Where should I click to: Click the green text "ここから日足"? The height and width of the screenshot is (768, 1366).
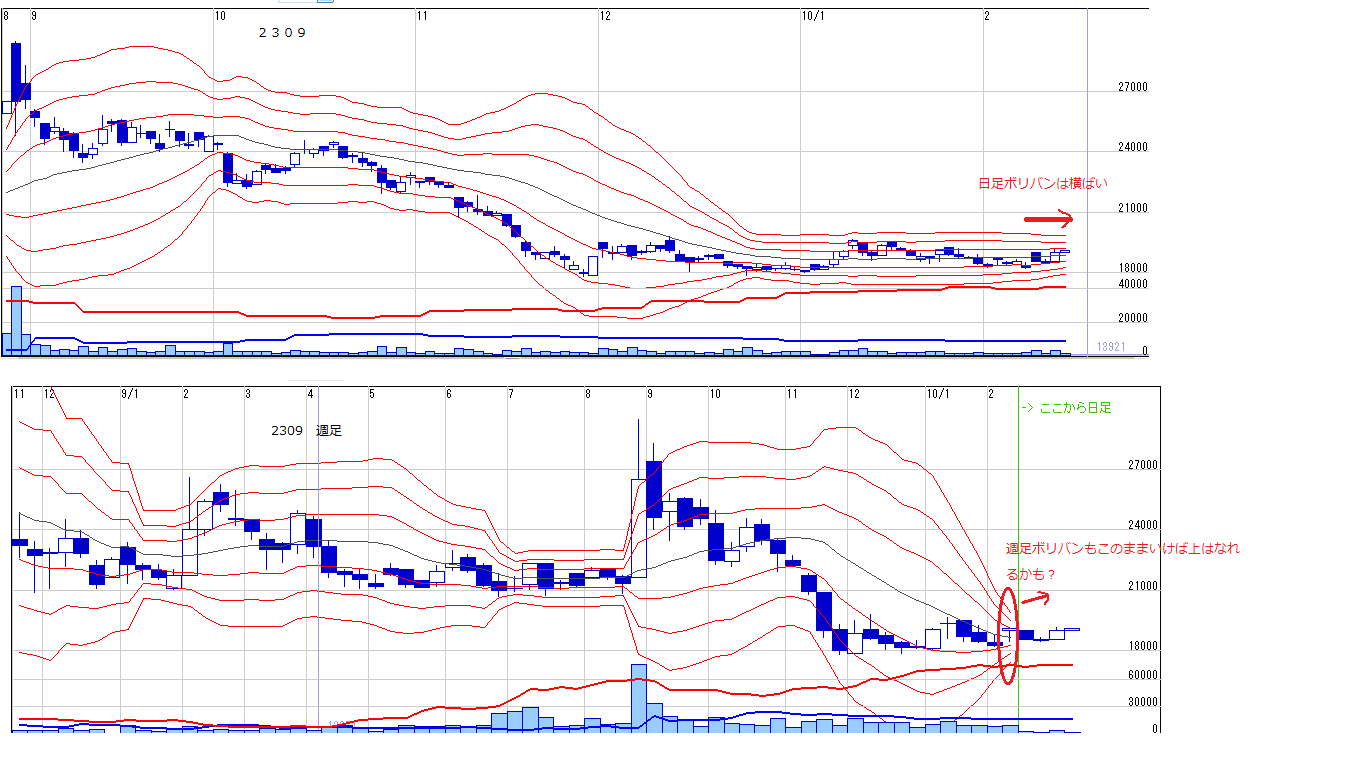click(1066, 408)
